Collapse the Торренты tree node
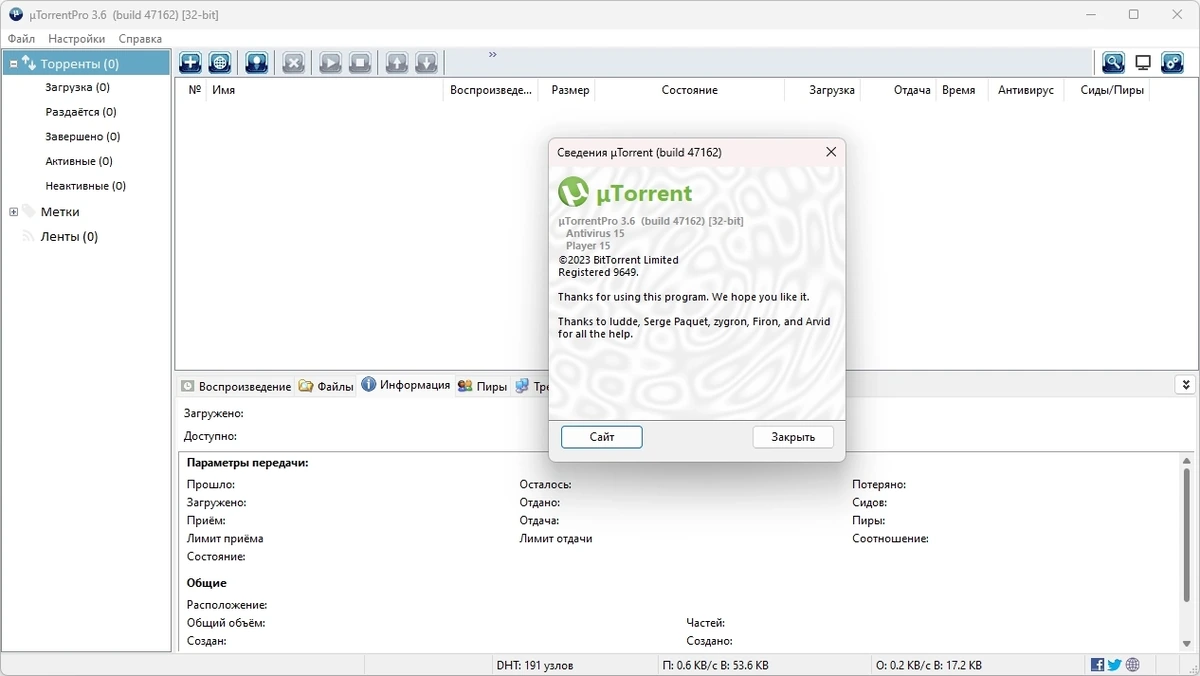 14,64
